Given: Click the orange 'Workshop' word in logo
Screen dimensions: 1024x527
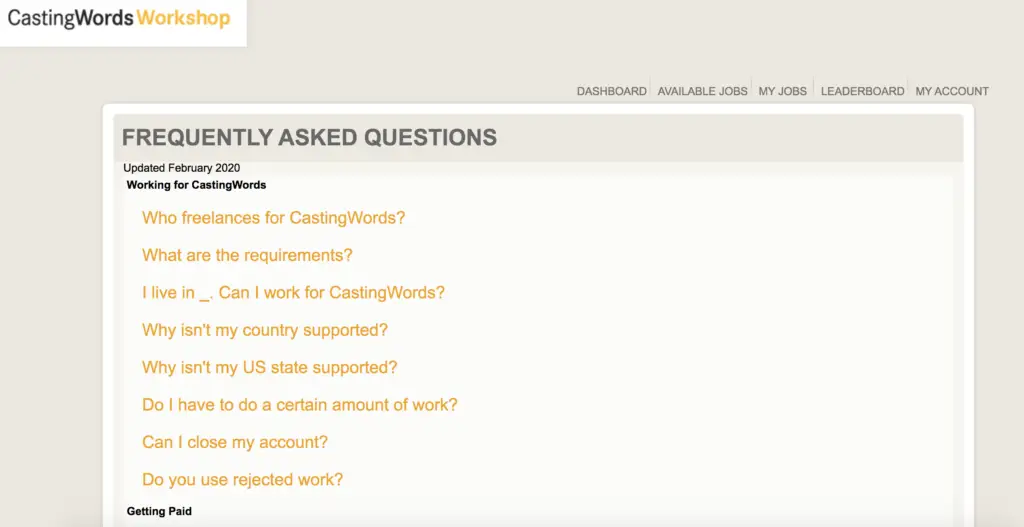Looking at the screenshot, I should click(x=184, y=18).
